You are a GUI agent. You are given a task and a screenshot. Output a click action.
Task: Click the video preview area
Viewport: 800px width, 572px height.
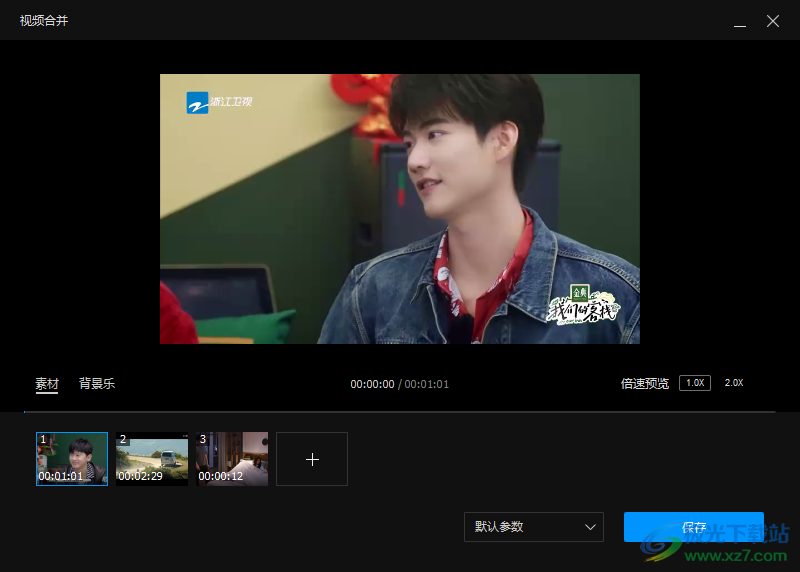[x=399, y=209]
